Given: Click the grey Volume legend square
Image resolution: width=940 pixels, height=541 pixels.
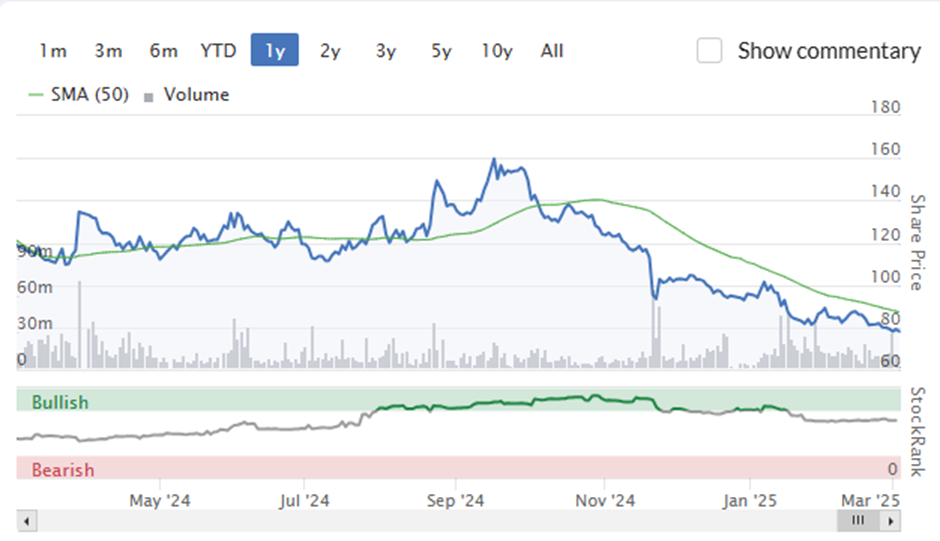Looking at the screenshot, I should (x=149, y=97).
